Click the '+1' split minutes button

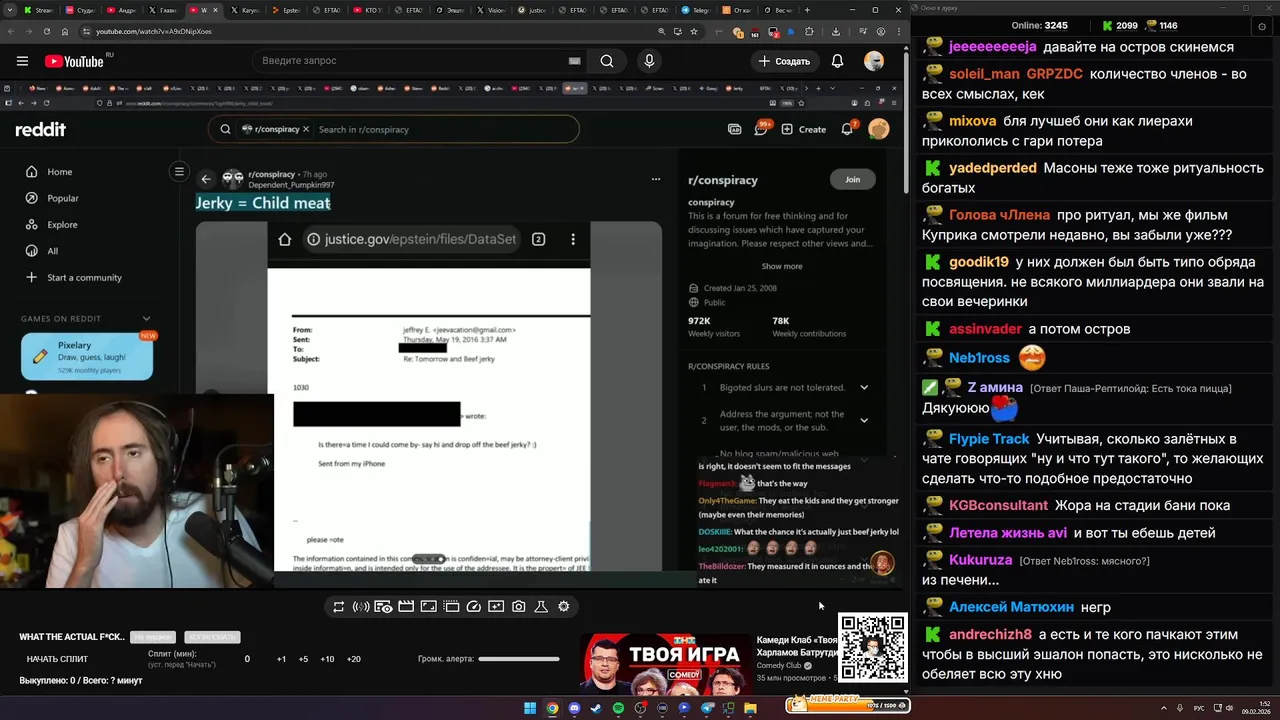click(281, 659)
